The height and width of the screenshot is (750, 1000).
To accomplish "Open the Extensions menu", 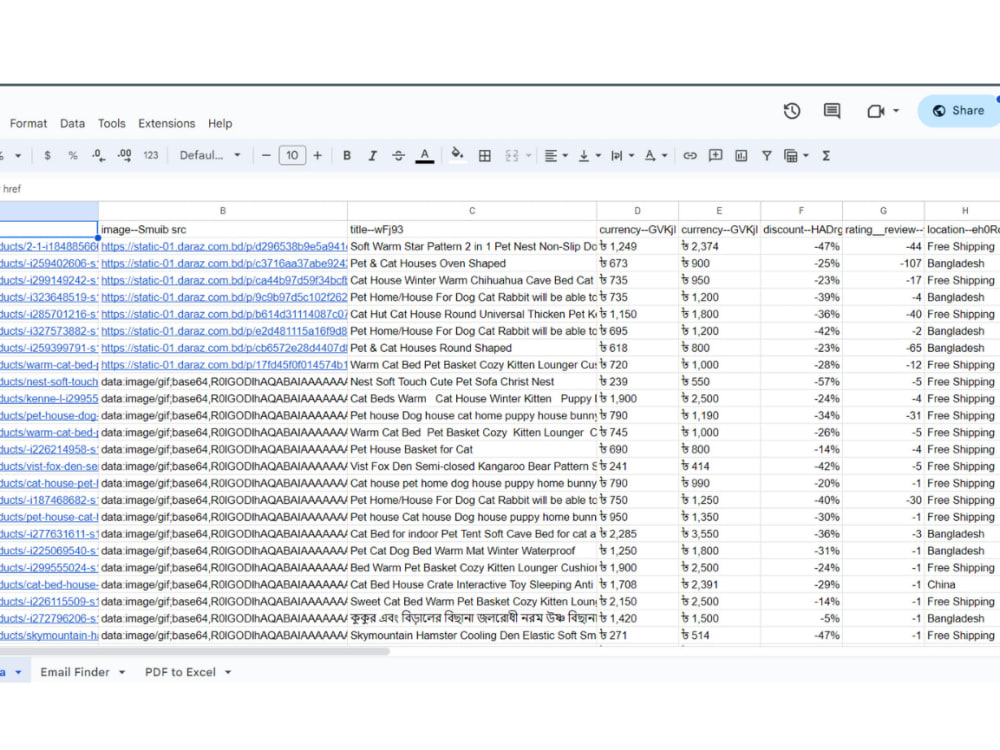I will (x=166, y=123).
